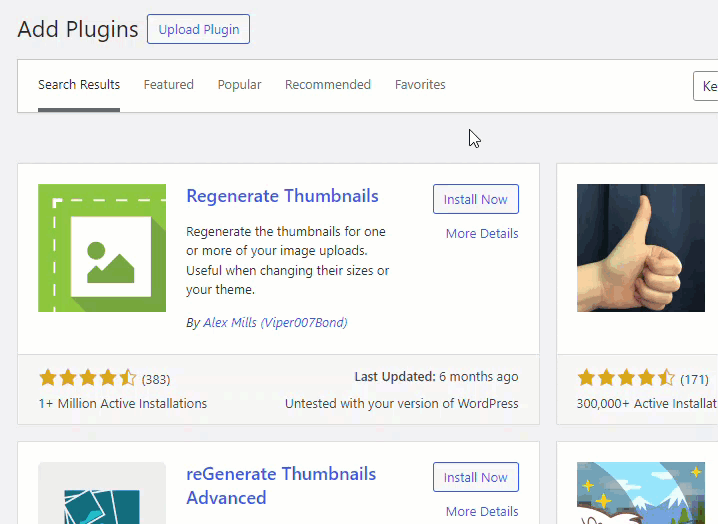Install the Regenerate Thumbnails plugin

[476, 199]
